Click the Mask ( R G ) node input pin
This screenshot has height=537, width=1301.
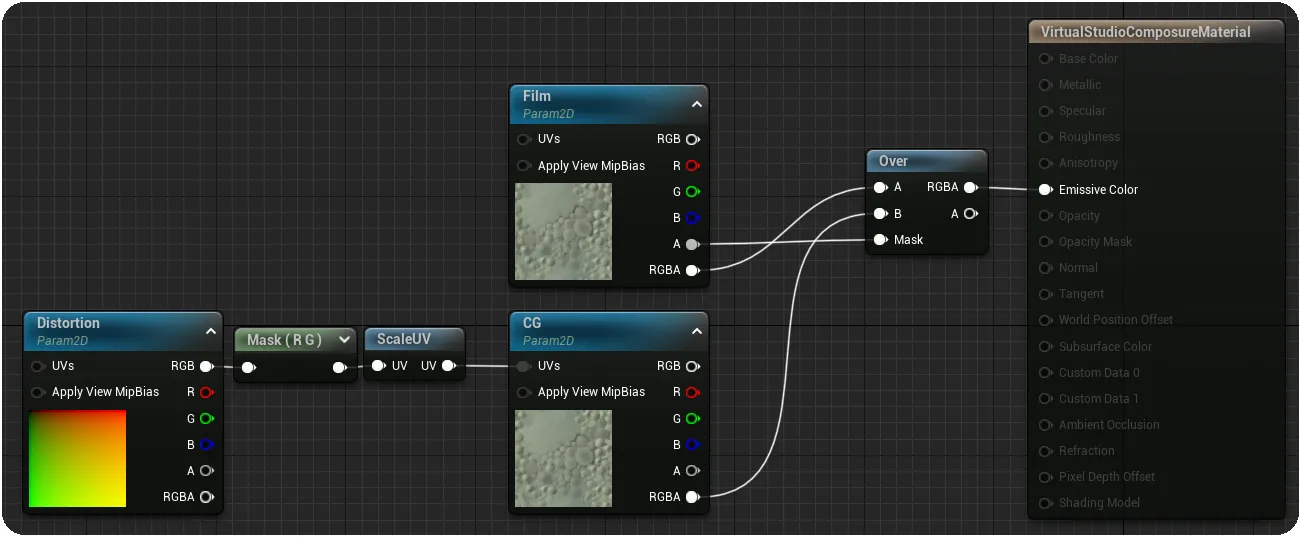(248, 367)
